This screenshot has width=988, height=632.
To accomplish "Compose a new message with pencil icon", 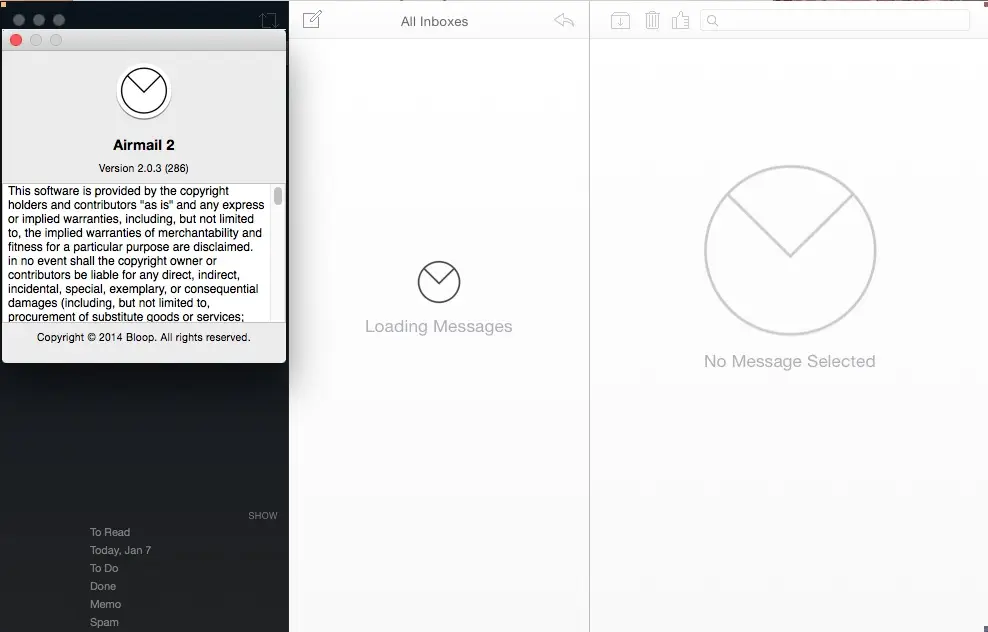I will click(313, 20).
